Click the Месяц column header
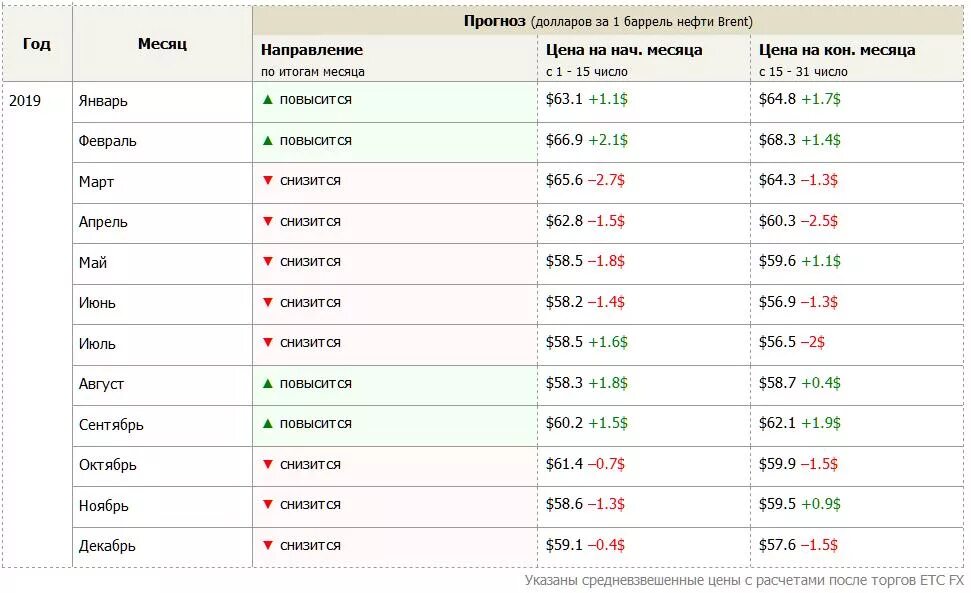Viewport: 971px width, 593px height. point(162,44)
